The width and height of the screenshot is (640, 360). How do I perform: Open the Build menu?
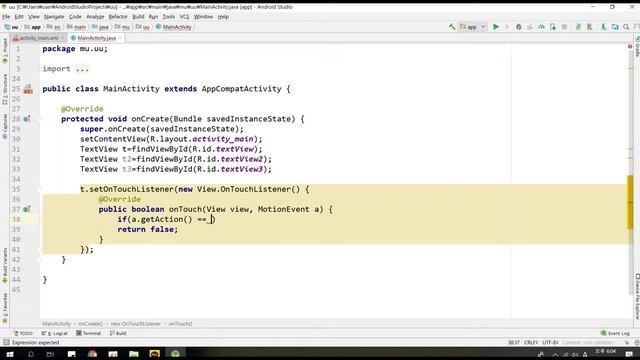(138, 17)
